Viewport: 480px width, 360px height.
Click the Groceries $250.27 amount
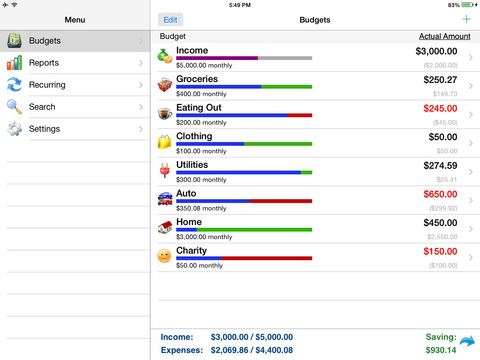440,80
